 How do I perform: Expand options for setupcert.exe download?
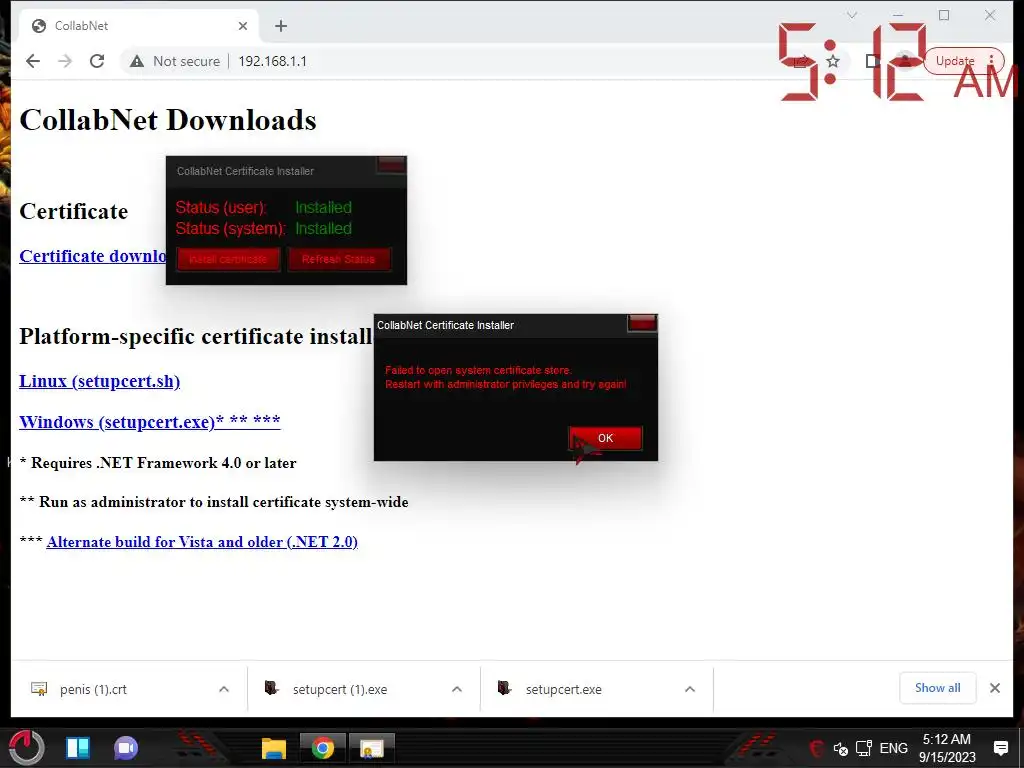click(x=690, y=690)
